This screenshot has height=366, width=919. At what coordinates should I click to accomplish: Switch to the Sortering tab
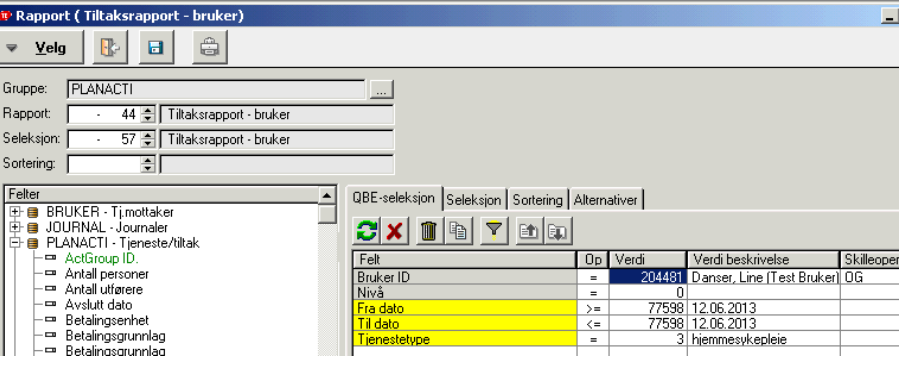(537, 200)
